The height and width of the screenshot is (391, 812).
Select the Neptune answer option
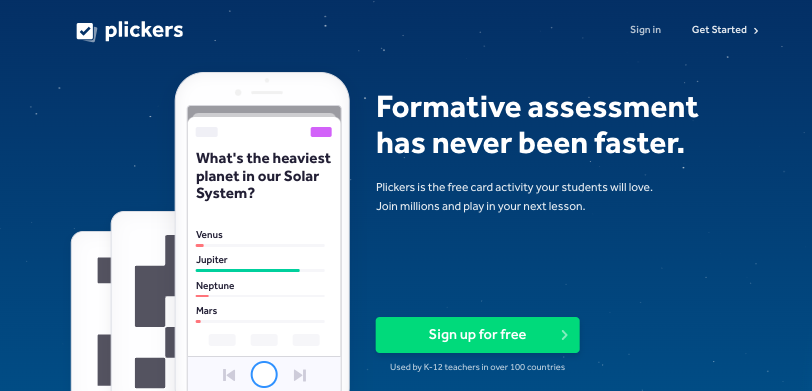[x=260, y=289]
